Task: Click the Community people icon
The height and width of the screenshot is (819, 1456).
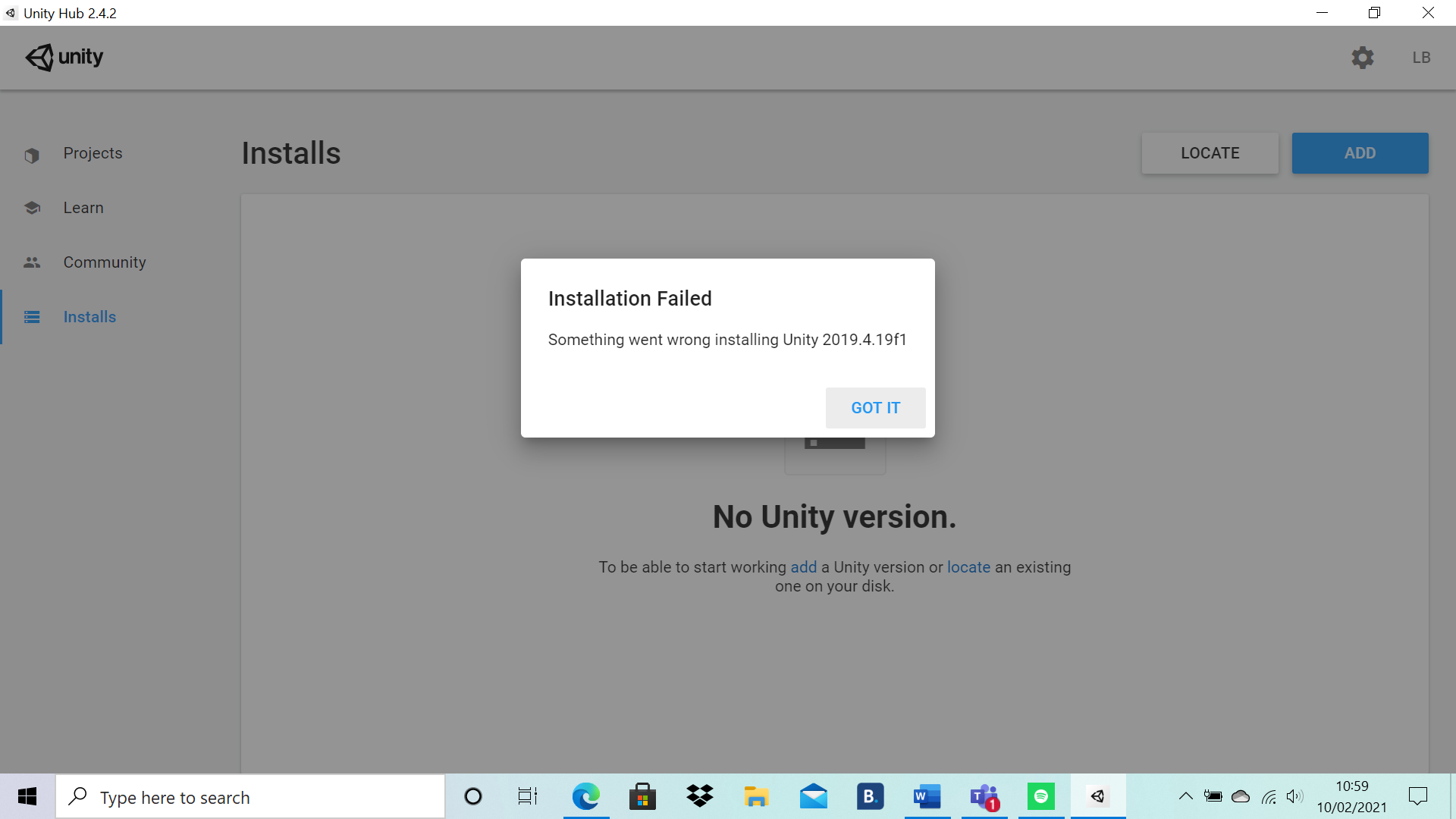Action: pos(31,262)
